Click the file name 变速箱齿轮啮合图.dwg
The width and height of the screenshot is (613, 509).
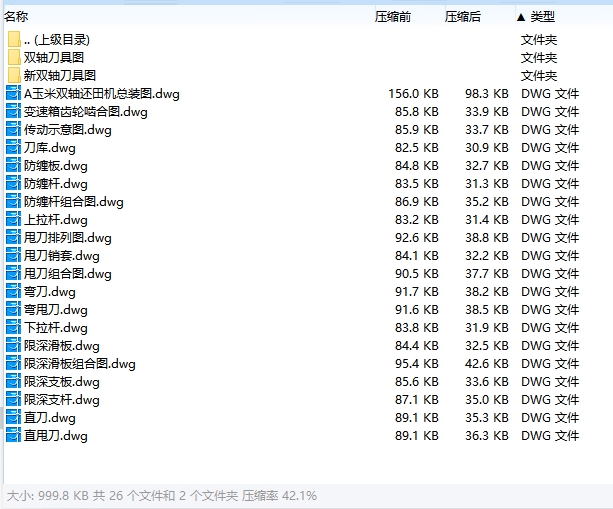tap(86, 112)
